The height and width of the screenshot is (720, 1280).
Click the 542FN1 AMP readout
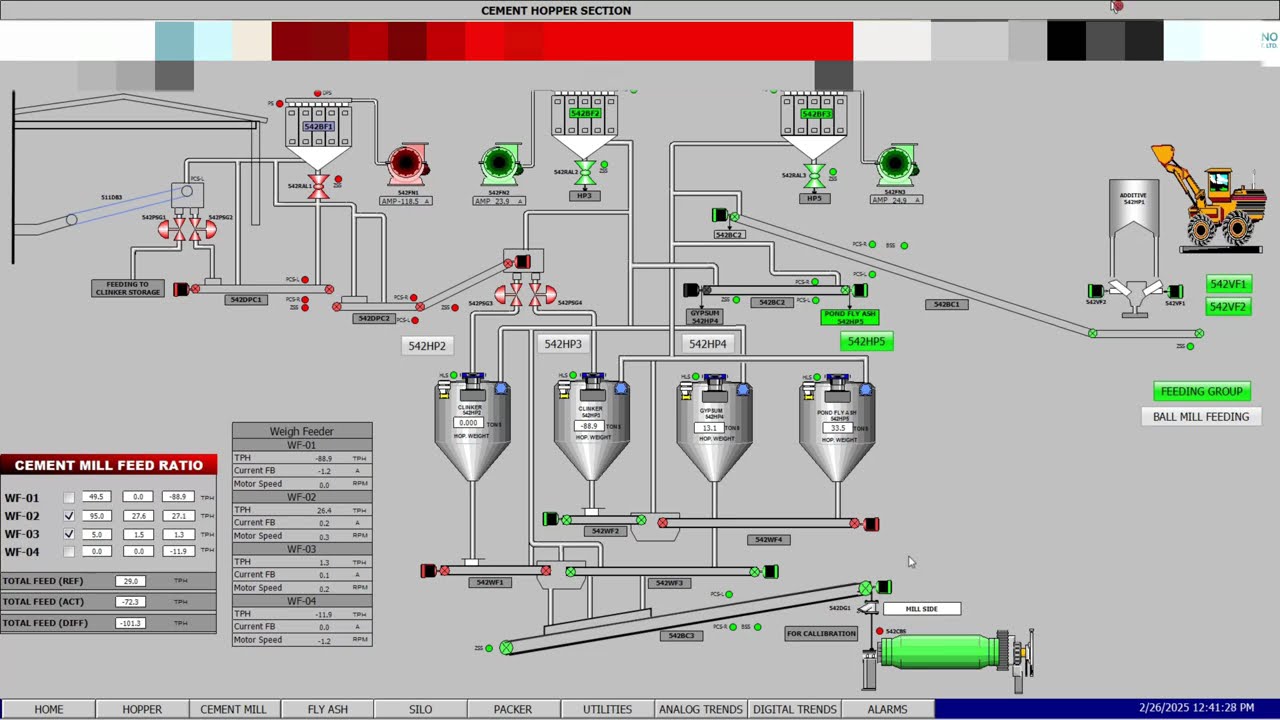coord(405,201)
